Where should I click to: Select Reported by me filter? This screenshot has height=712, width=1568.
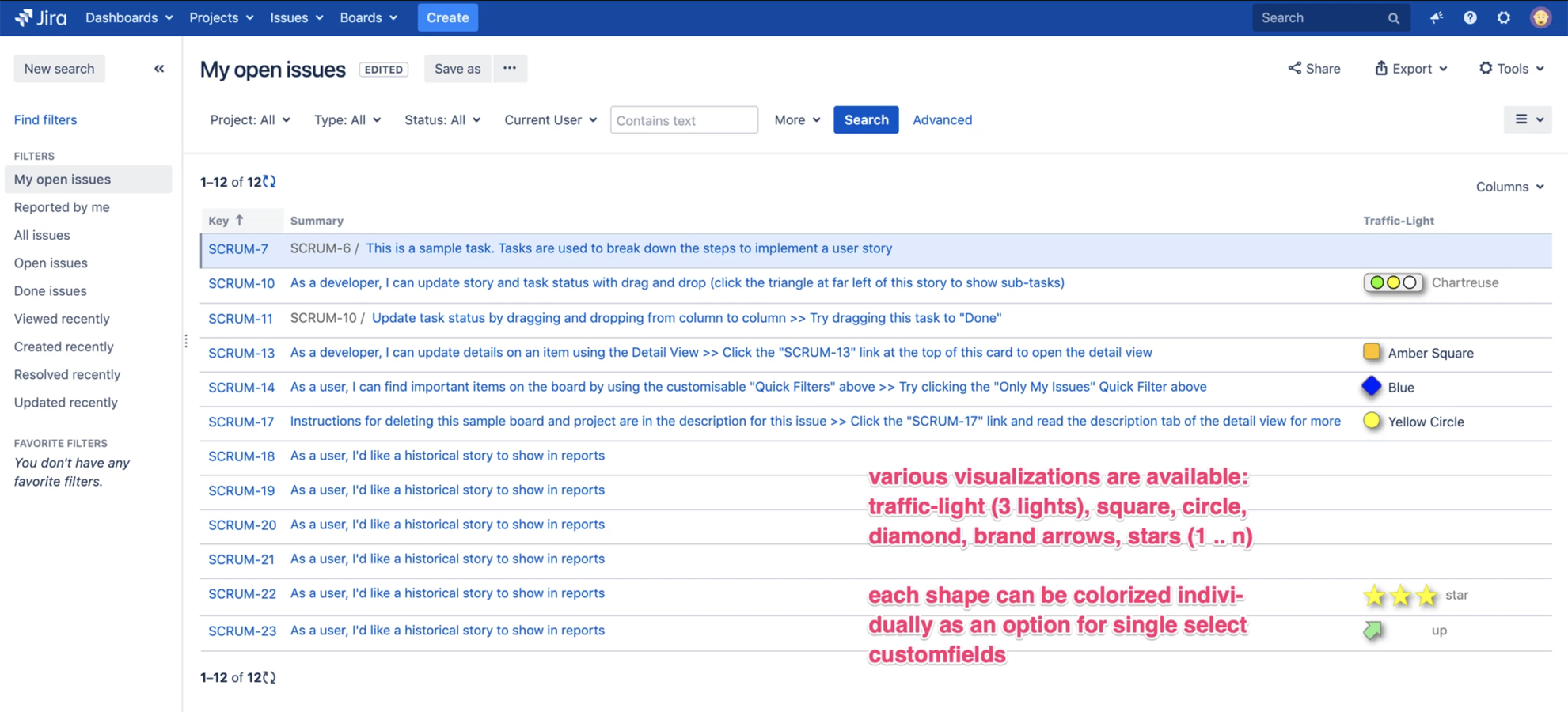coord(62,207)
